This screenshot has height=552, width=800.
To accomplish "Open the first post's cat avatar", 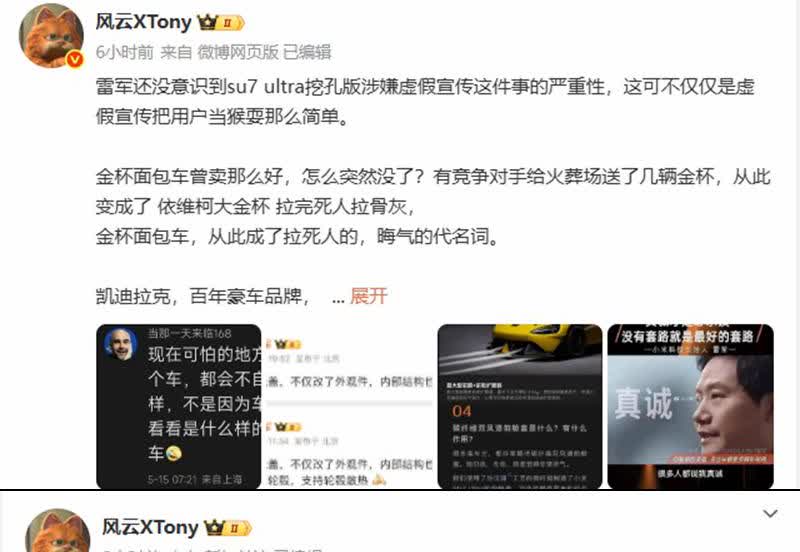I will coord(51,36).
